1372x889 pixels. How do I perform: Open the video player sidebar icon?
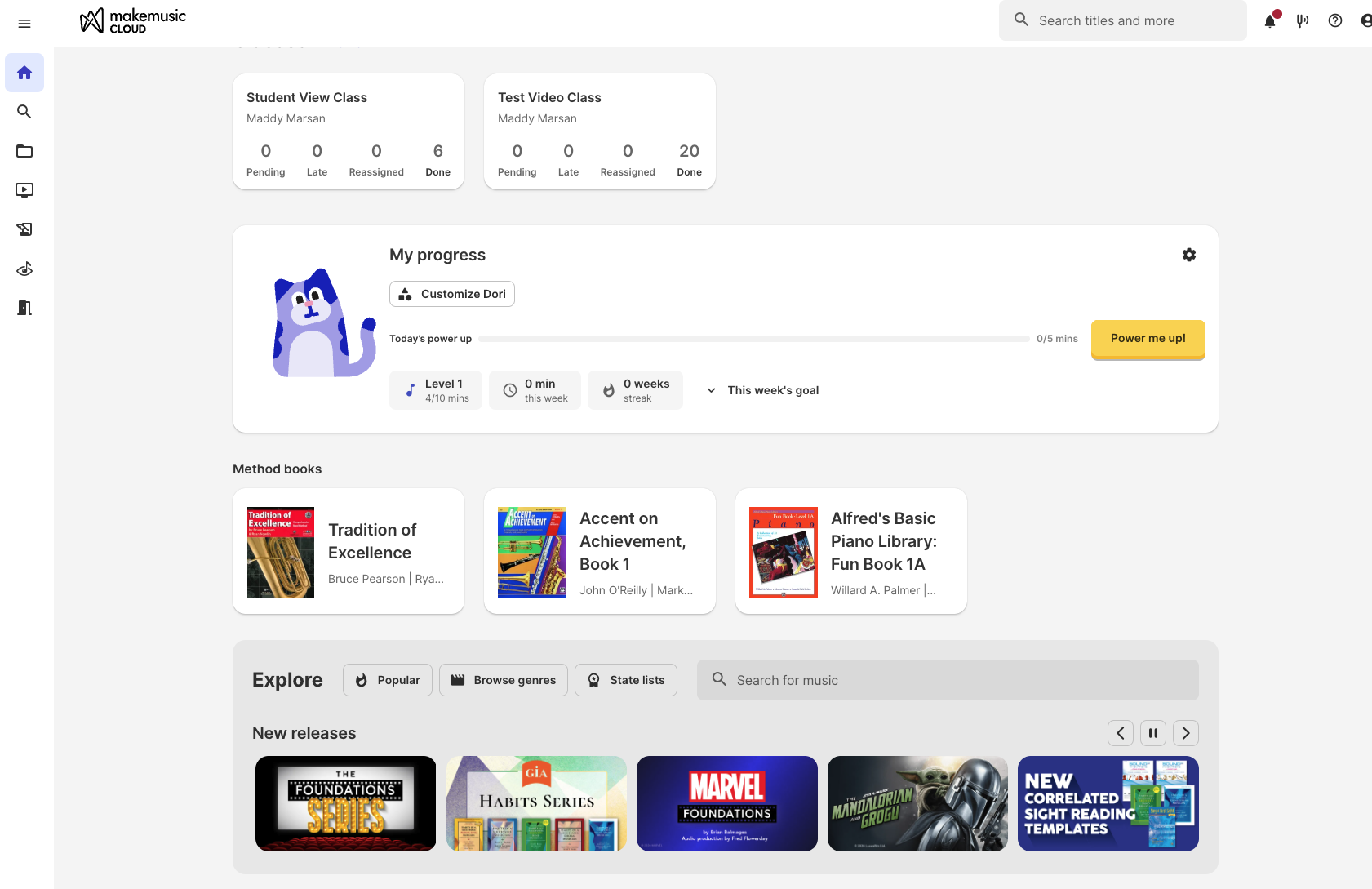tap(24, 190)
